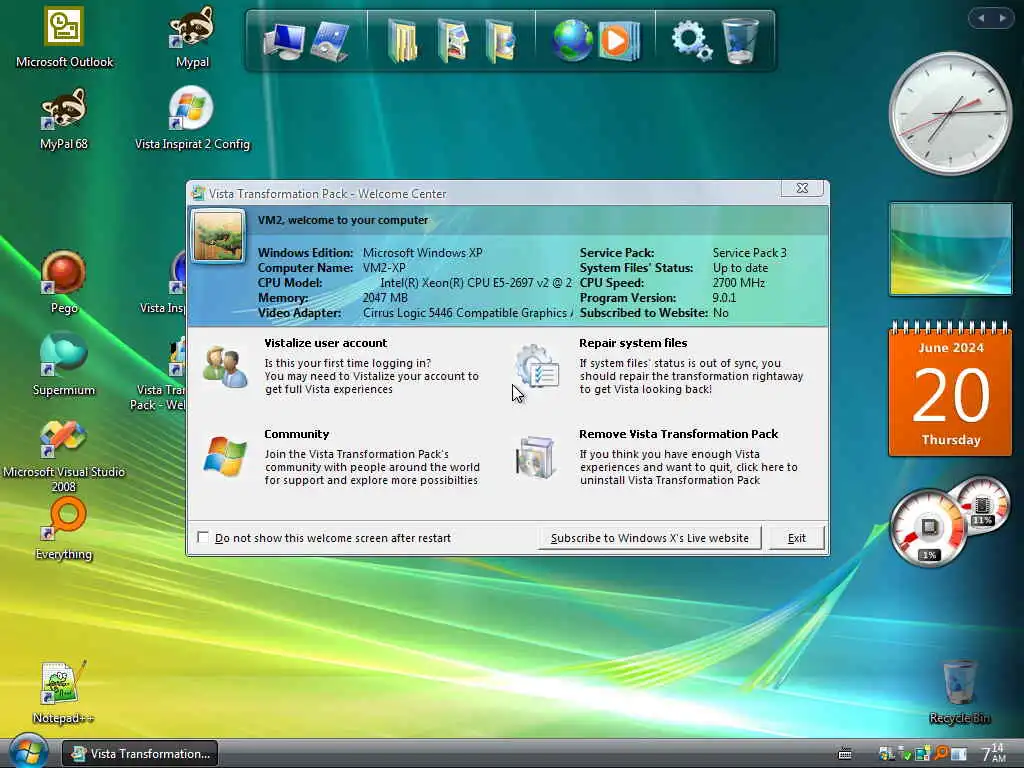Open the Everything search shortcut
This screenshot has width=1024, height=768.
click(x=63, y=529)
